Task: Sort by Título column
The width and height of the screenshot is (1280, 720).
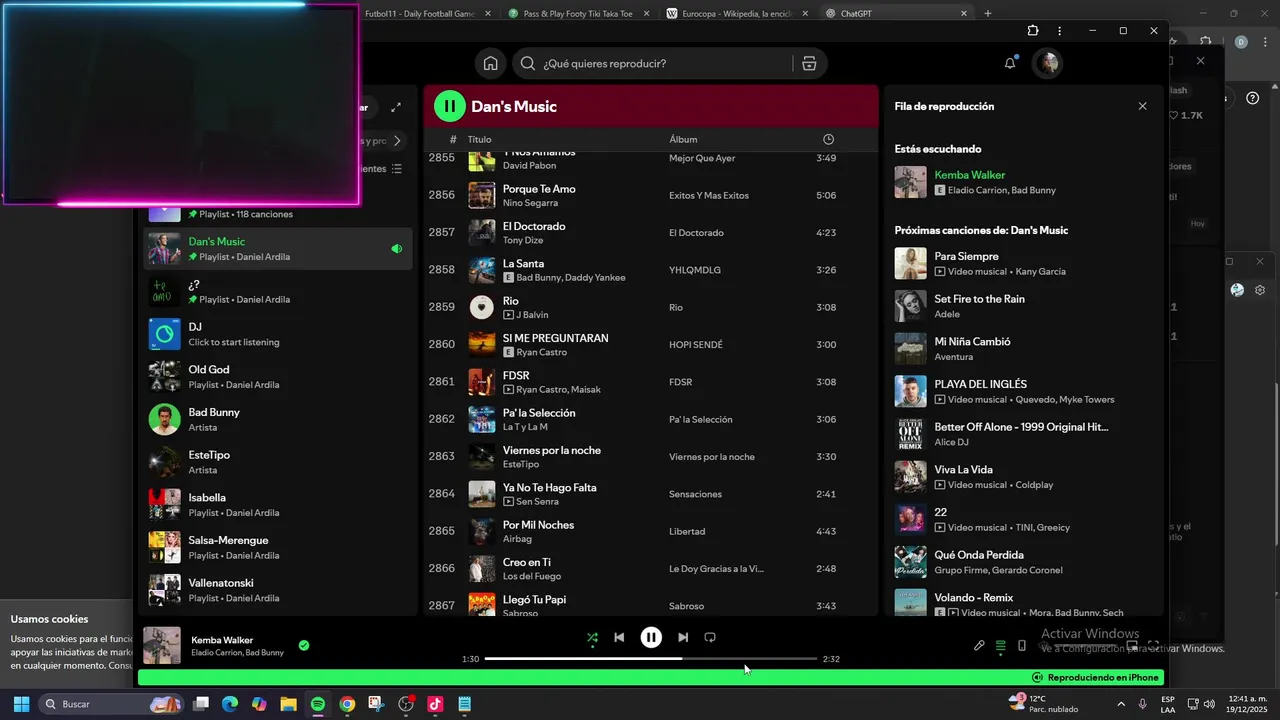Action: pyautogui.click(x=480, y=139)
